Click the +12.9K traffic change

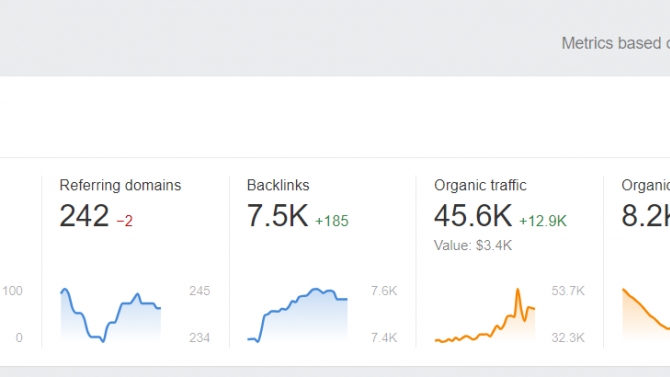click(543, 221)
